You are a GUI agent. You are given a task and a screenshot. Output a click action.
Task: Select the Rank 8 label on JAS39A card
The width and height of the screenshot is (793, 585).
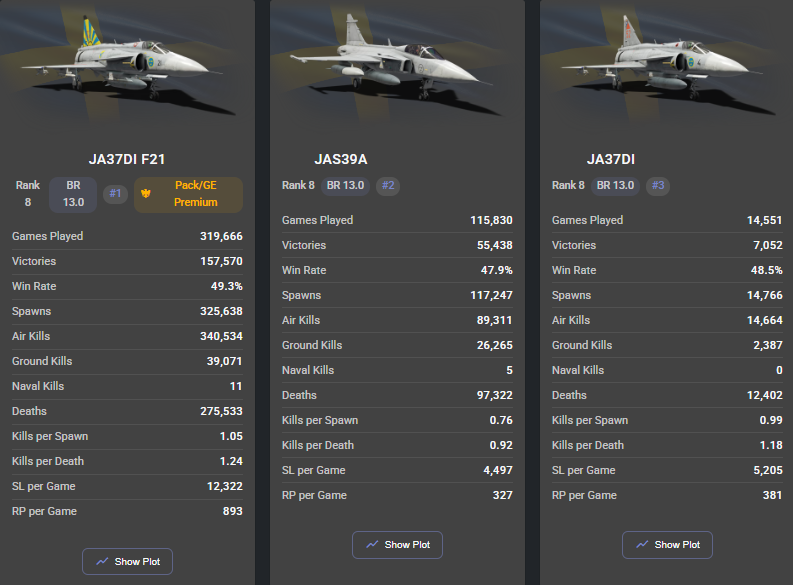[298, 185]
